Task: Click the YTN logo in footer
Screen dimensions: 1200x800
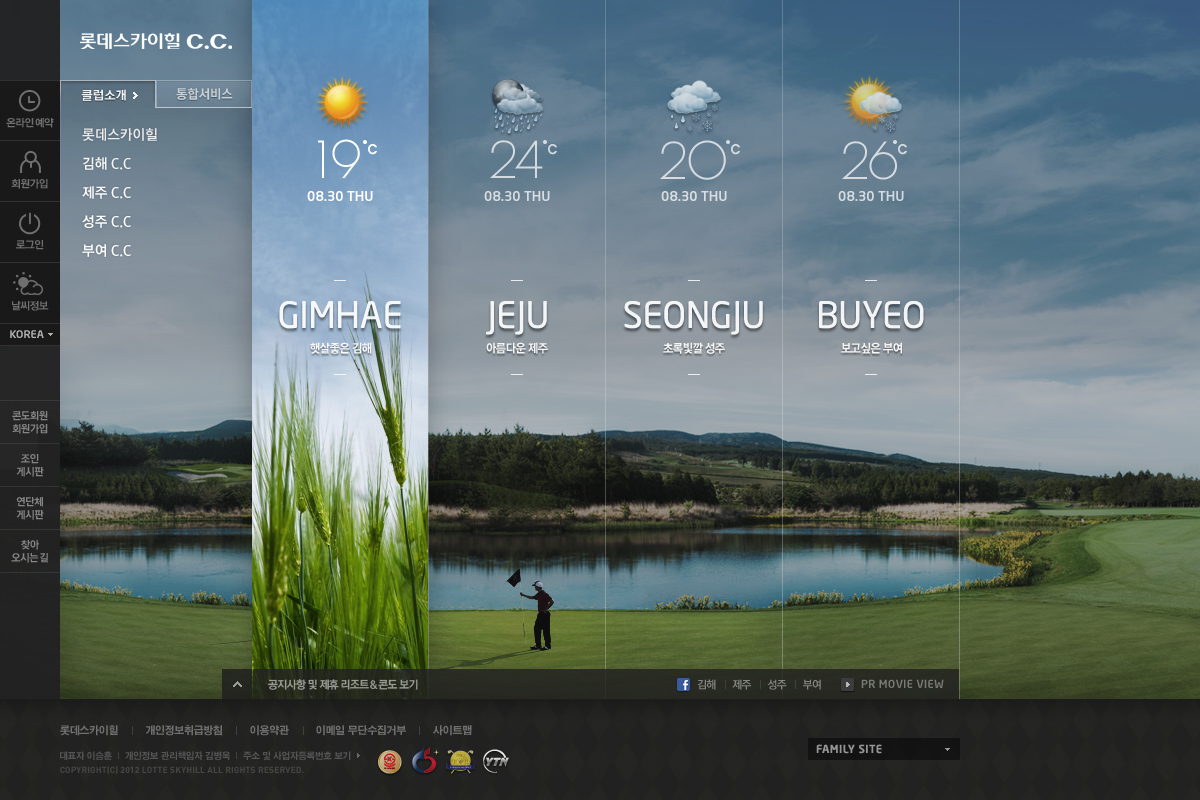Action: (496, 761)
